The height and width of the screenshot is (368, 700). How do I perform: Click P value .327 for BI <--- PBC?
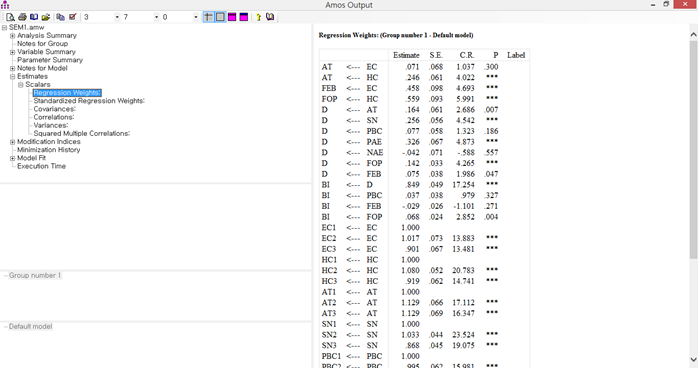pyautogui.click(x=492, y=196)
